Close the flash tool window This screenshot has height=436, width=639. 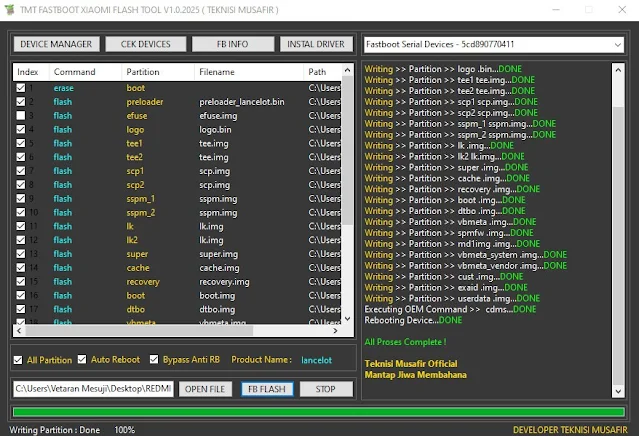tap(622, 9)
